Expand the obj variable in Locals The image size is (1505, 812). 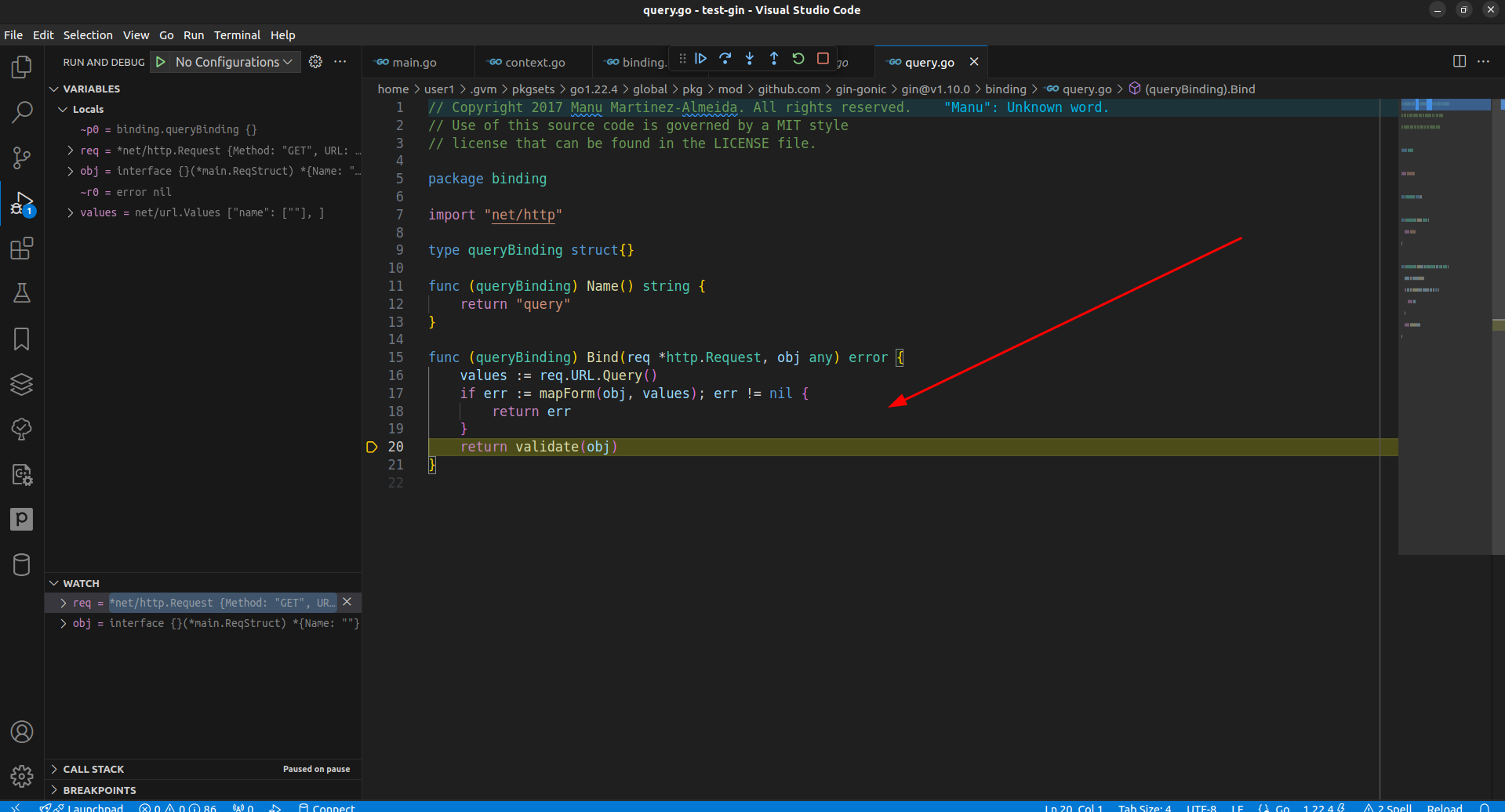(71, 171)
